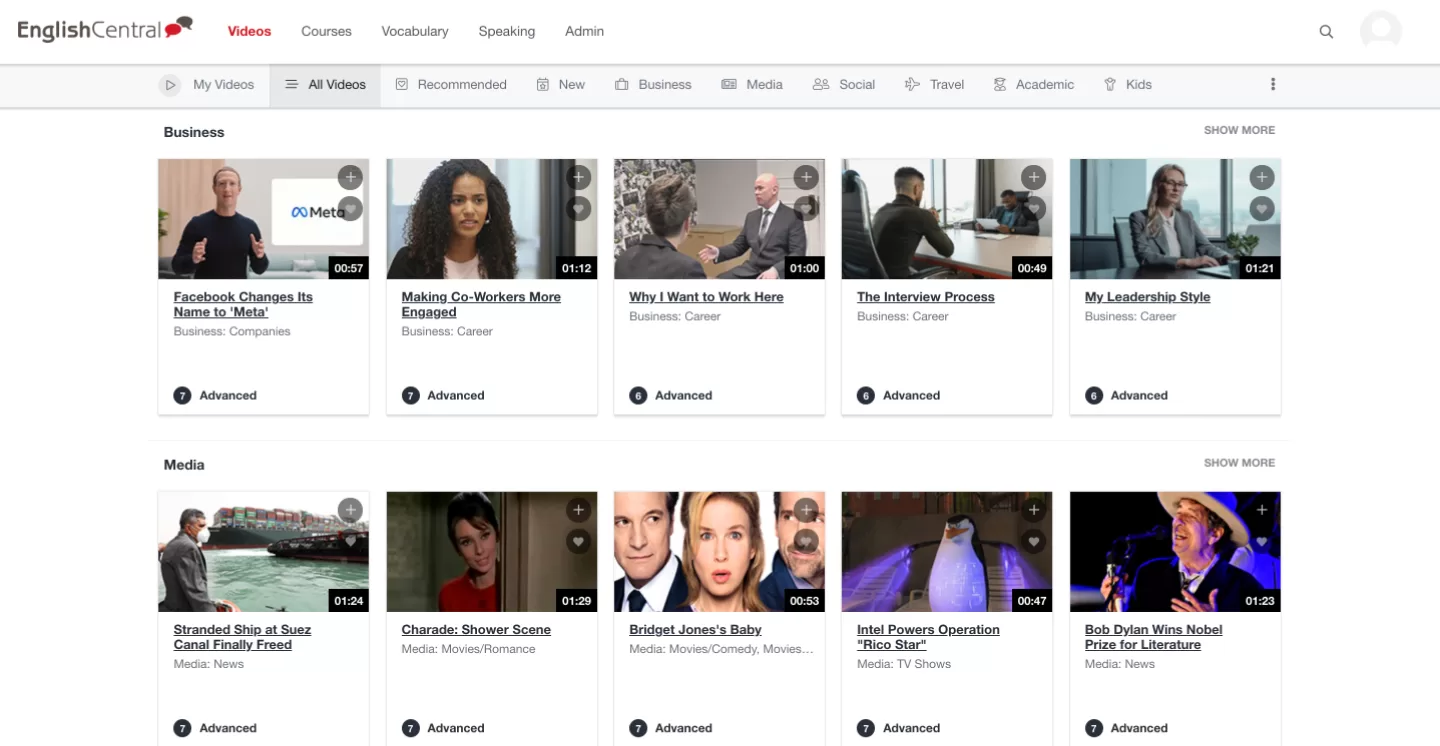Open 'Stranded Ship at Suez Canal Finally Freed' link

click(242, 637)
